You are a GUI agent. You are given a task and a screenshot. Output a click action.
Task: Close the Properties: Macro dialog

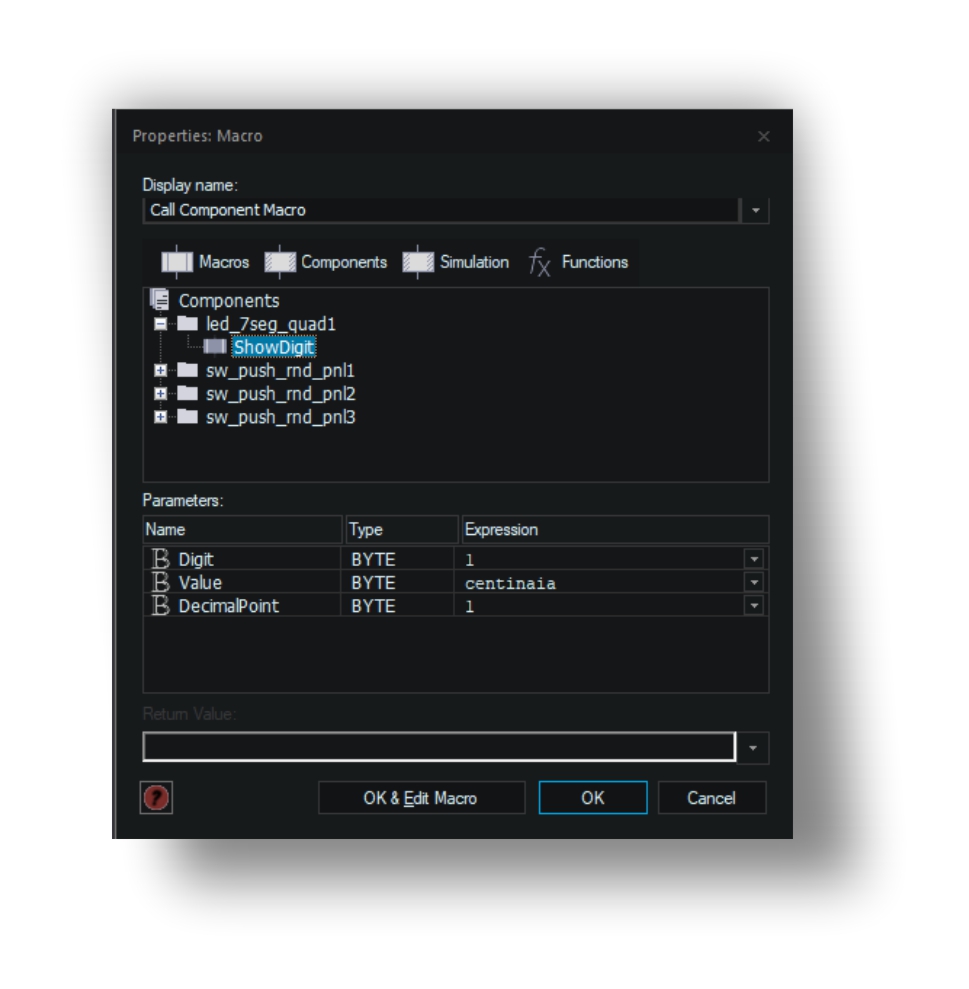[763, 136]
